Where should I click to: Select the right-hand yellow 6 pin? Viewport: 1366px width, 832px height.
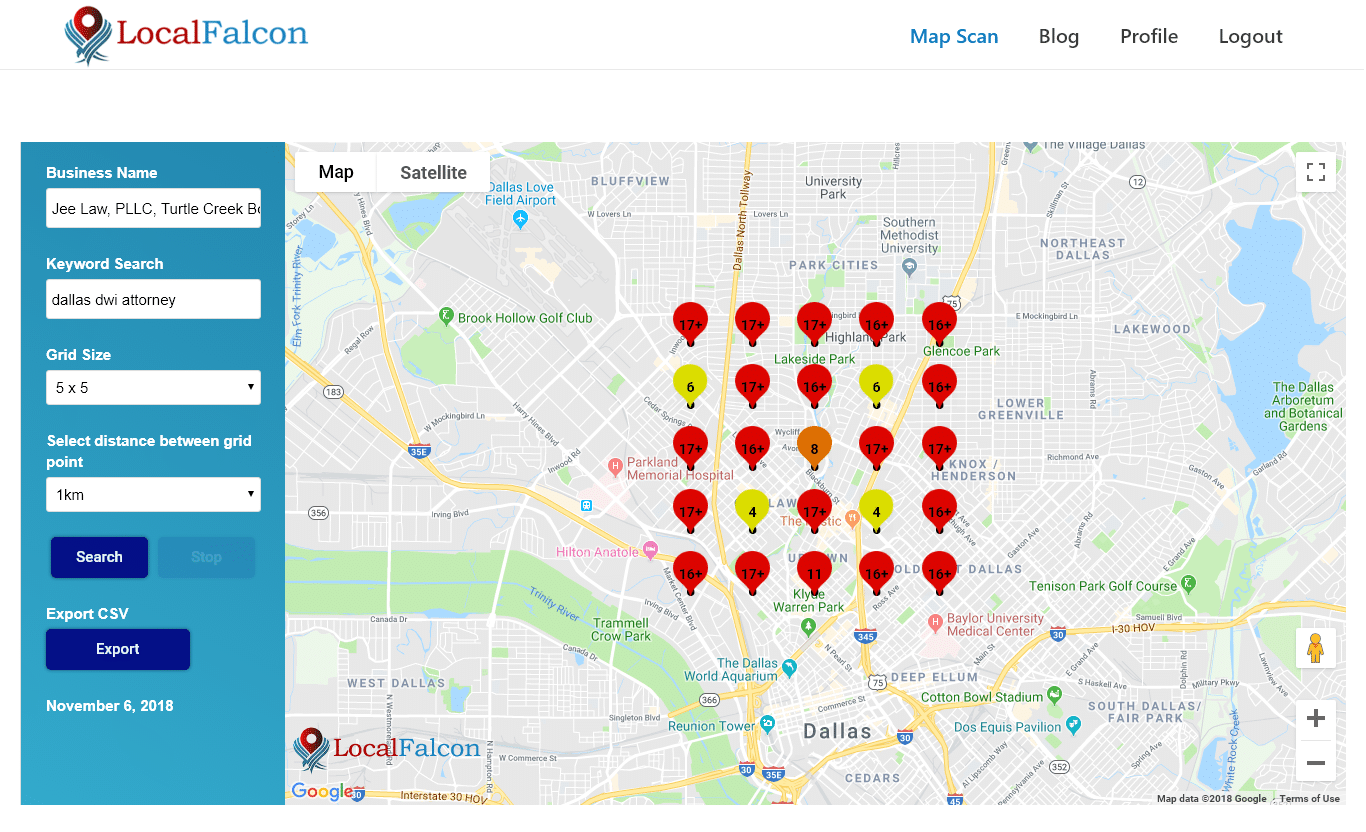(876, 385)
